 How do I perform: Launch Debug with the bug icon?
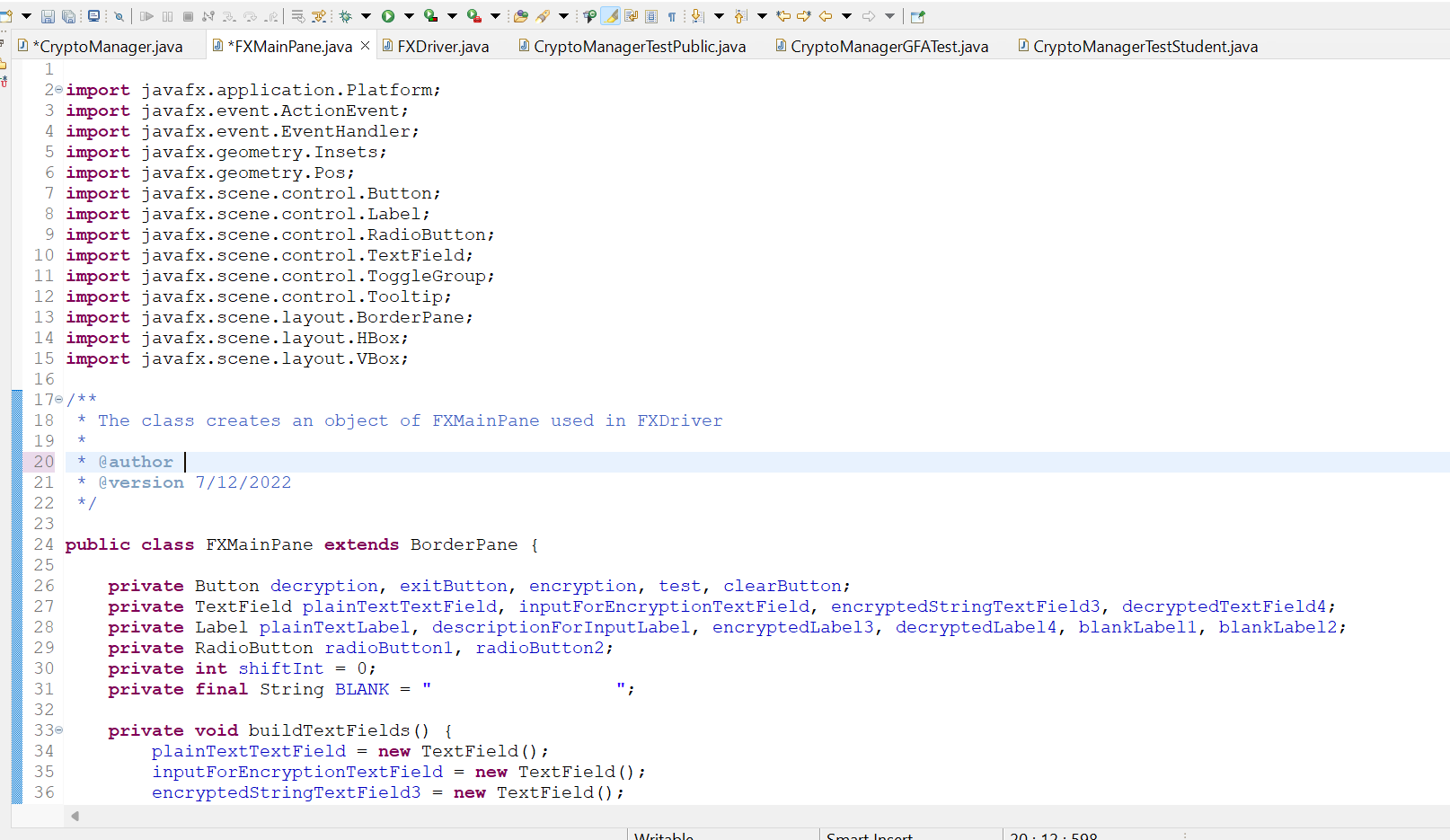click(345, 16)
